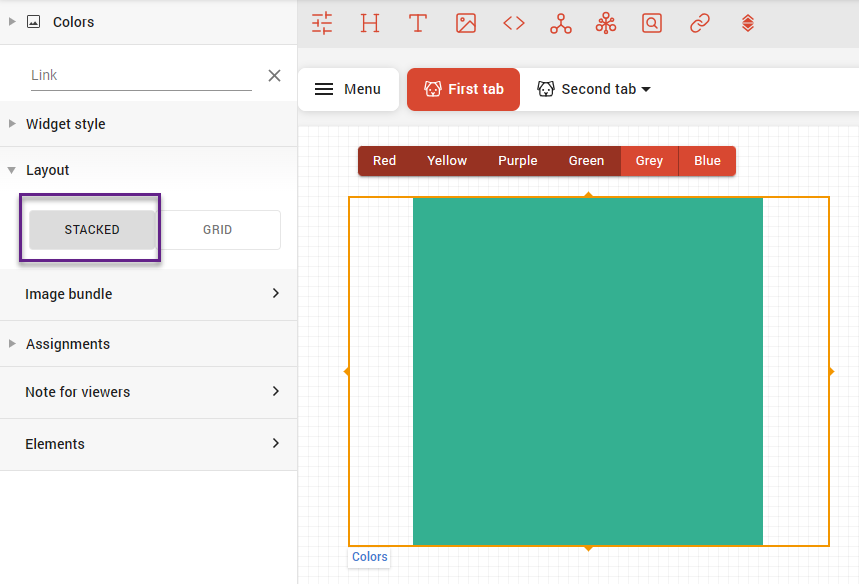The width and height of the screenshot is (859, 584).
Task: Switch to the First tab
Action: [463, 89]
